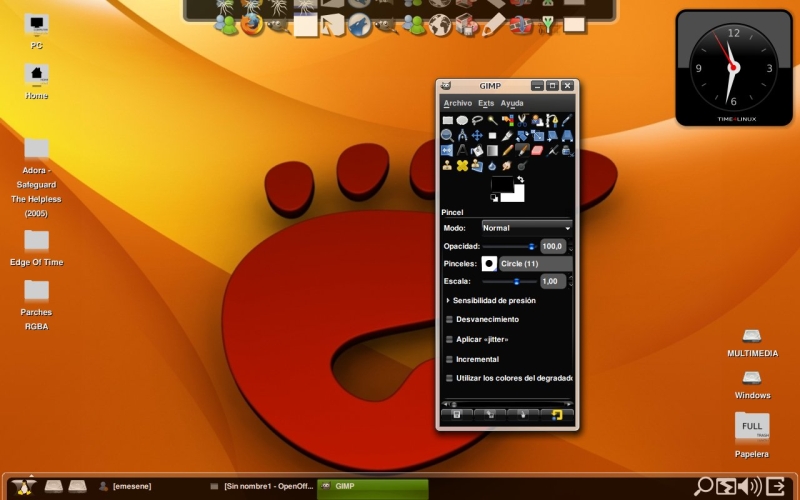Reset colors to default black and white
Screen dimensions: 800x500
[x=494, y=198]
